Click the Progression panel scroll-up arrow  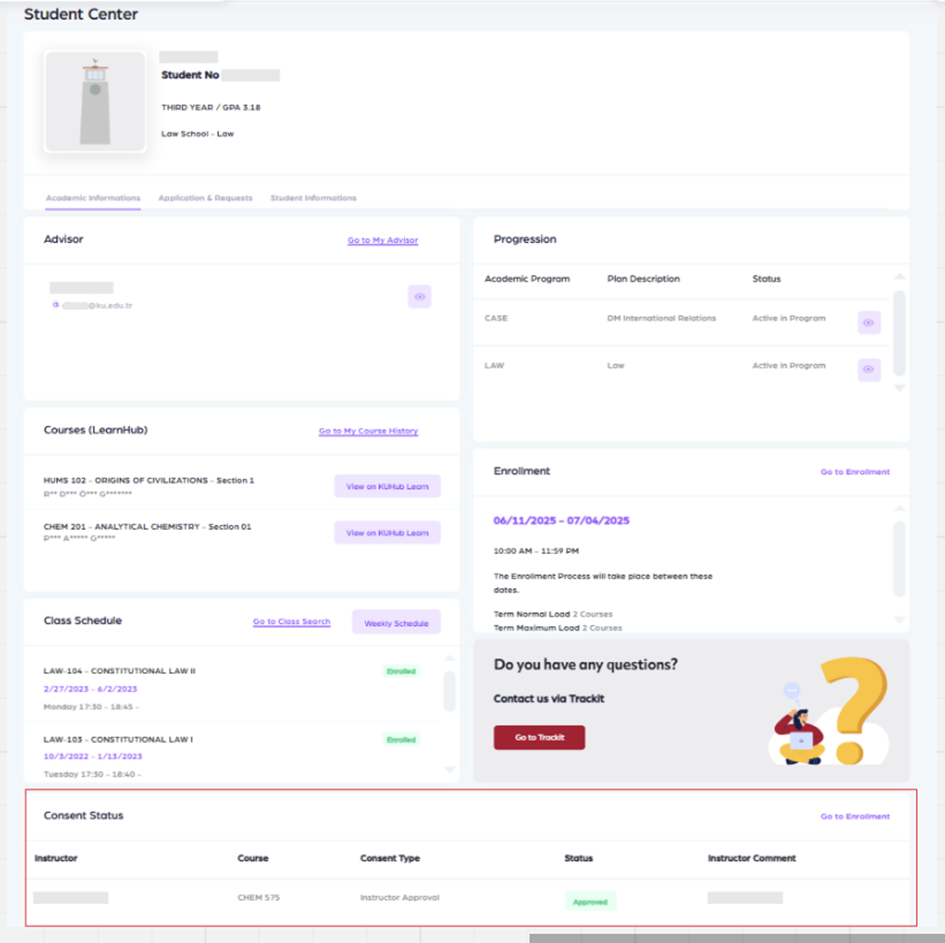tap(899, 277)
